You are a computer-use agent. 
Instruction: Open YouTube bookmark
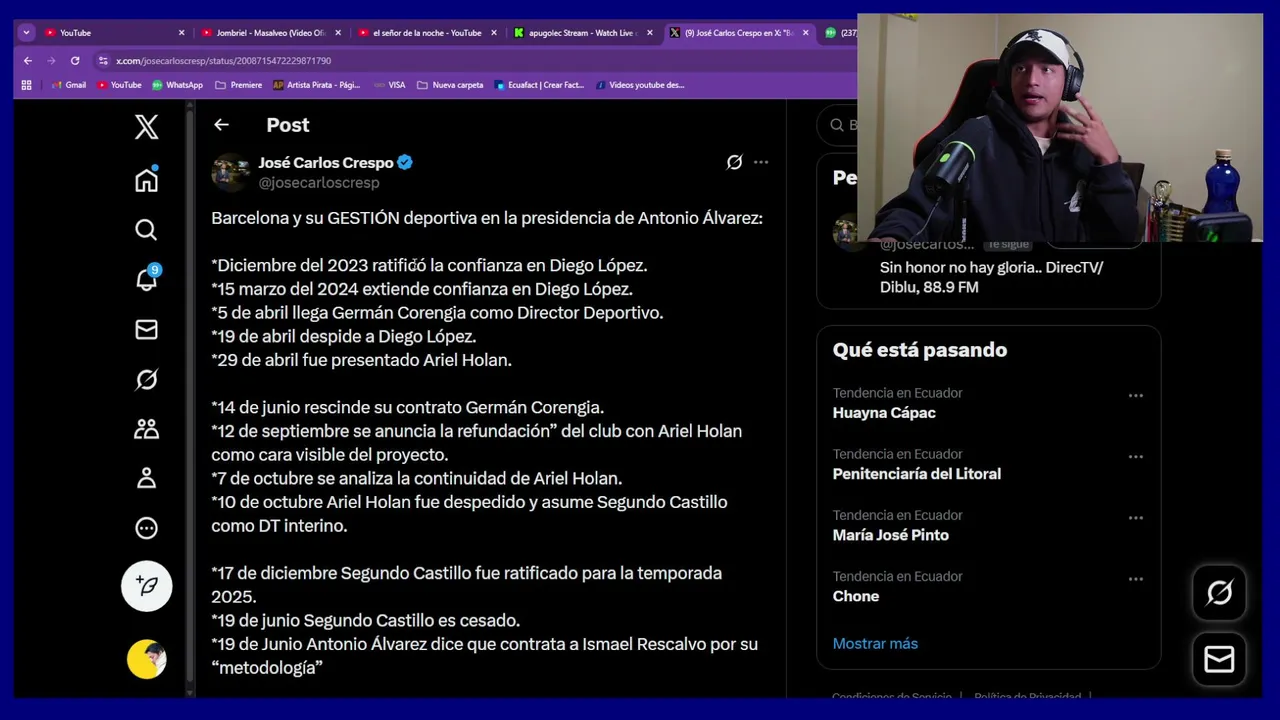119,85
